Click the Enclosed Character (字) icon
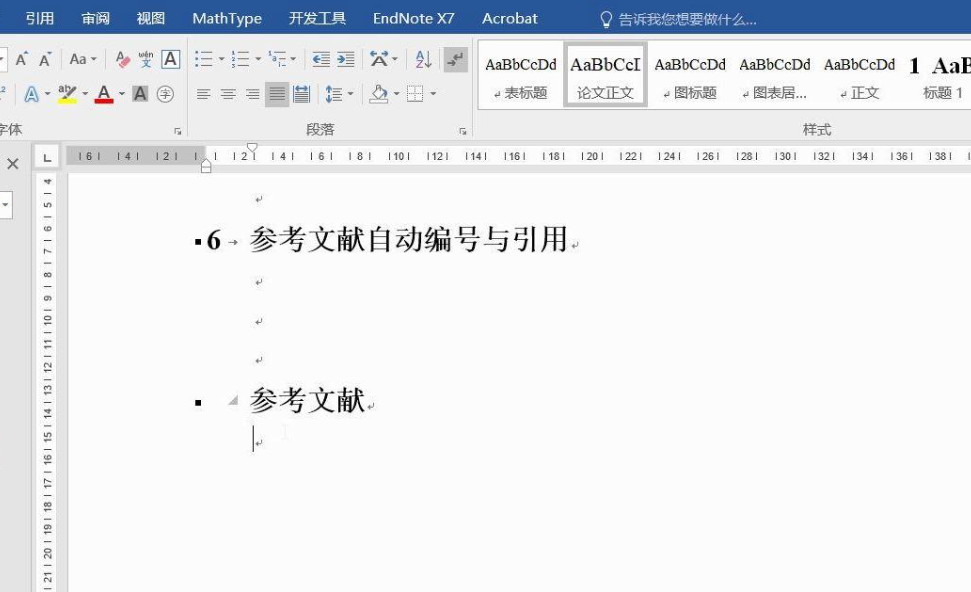Screen dimensions: 971x592 pyautogui.click(x=166, y=94)
